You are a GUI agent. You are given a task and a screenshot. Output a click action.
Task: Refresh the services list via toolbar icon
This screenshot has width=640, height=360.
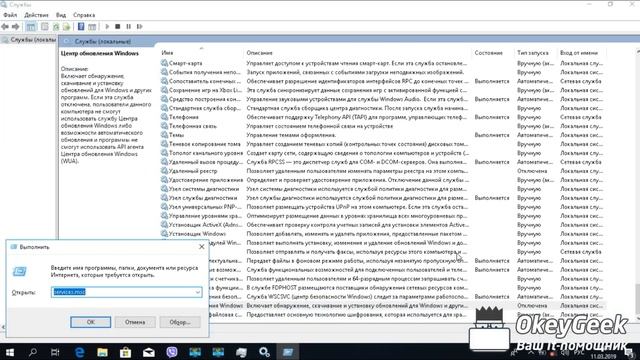tap(56, 27)
